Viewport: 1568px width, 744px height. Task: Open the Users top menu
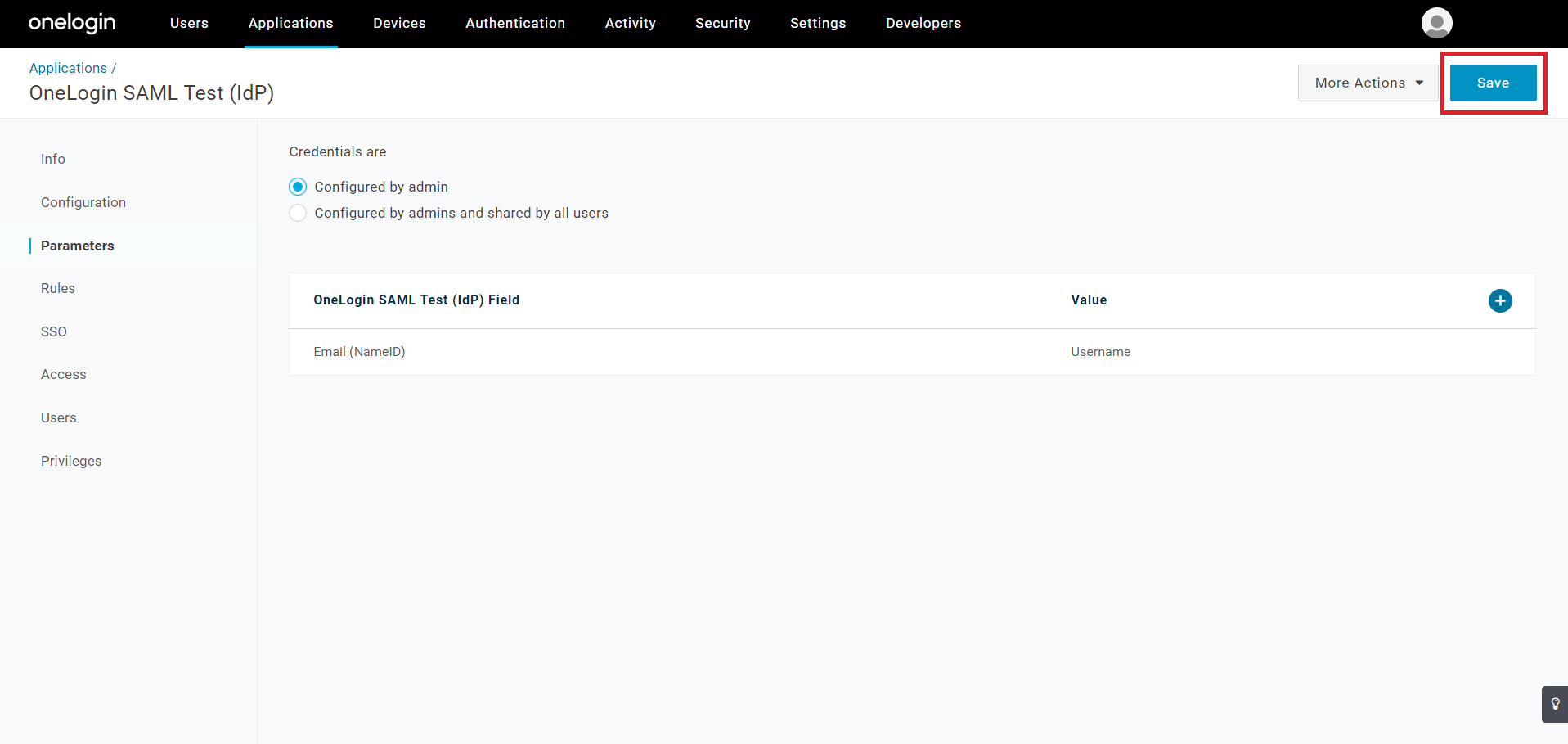(189, 23)
